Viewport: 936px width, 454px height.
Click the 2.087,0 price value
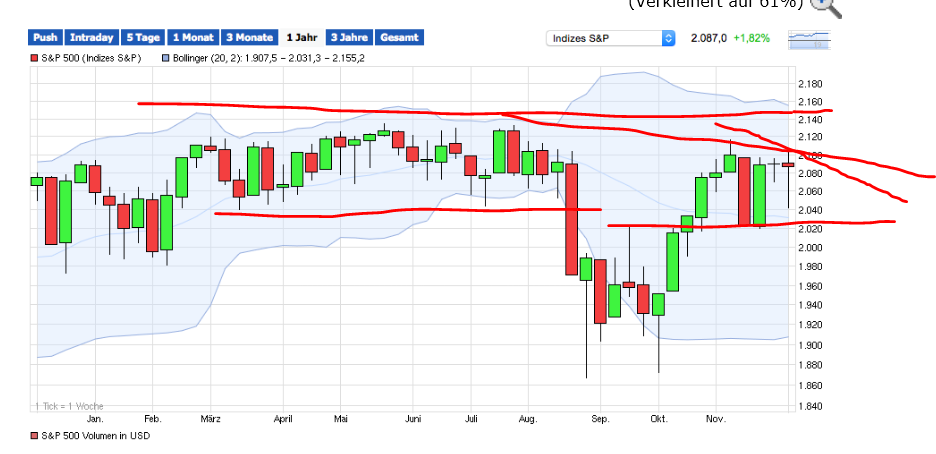coord(709,38)
